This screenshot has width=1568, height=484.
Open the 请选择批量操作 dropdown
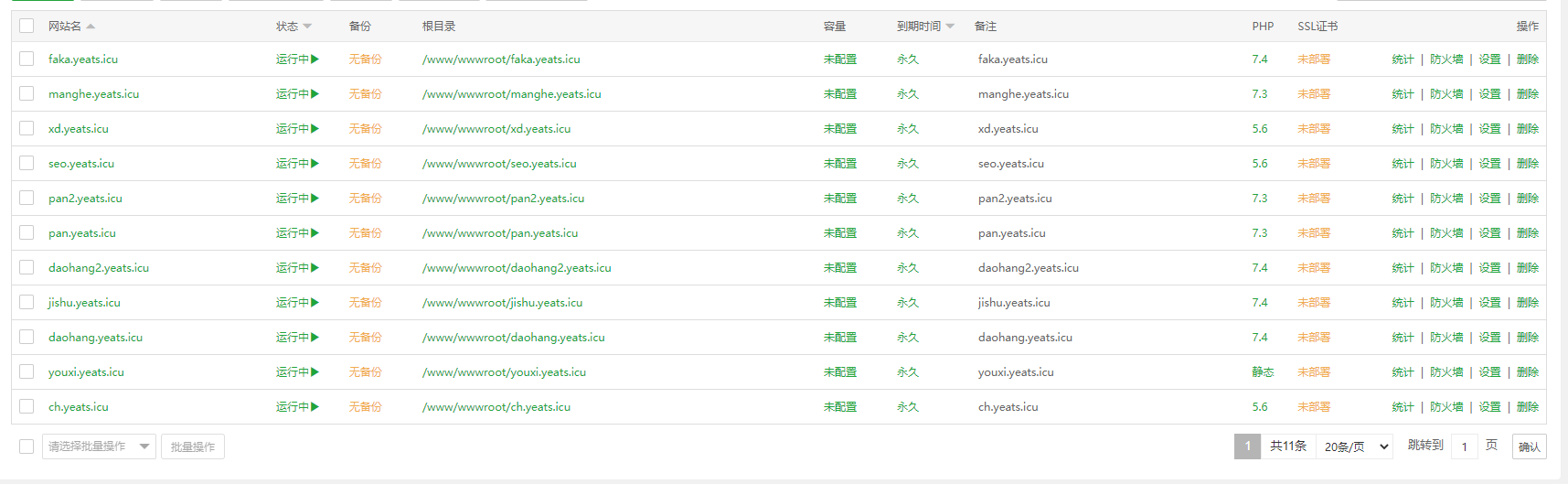[99, 446]
